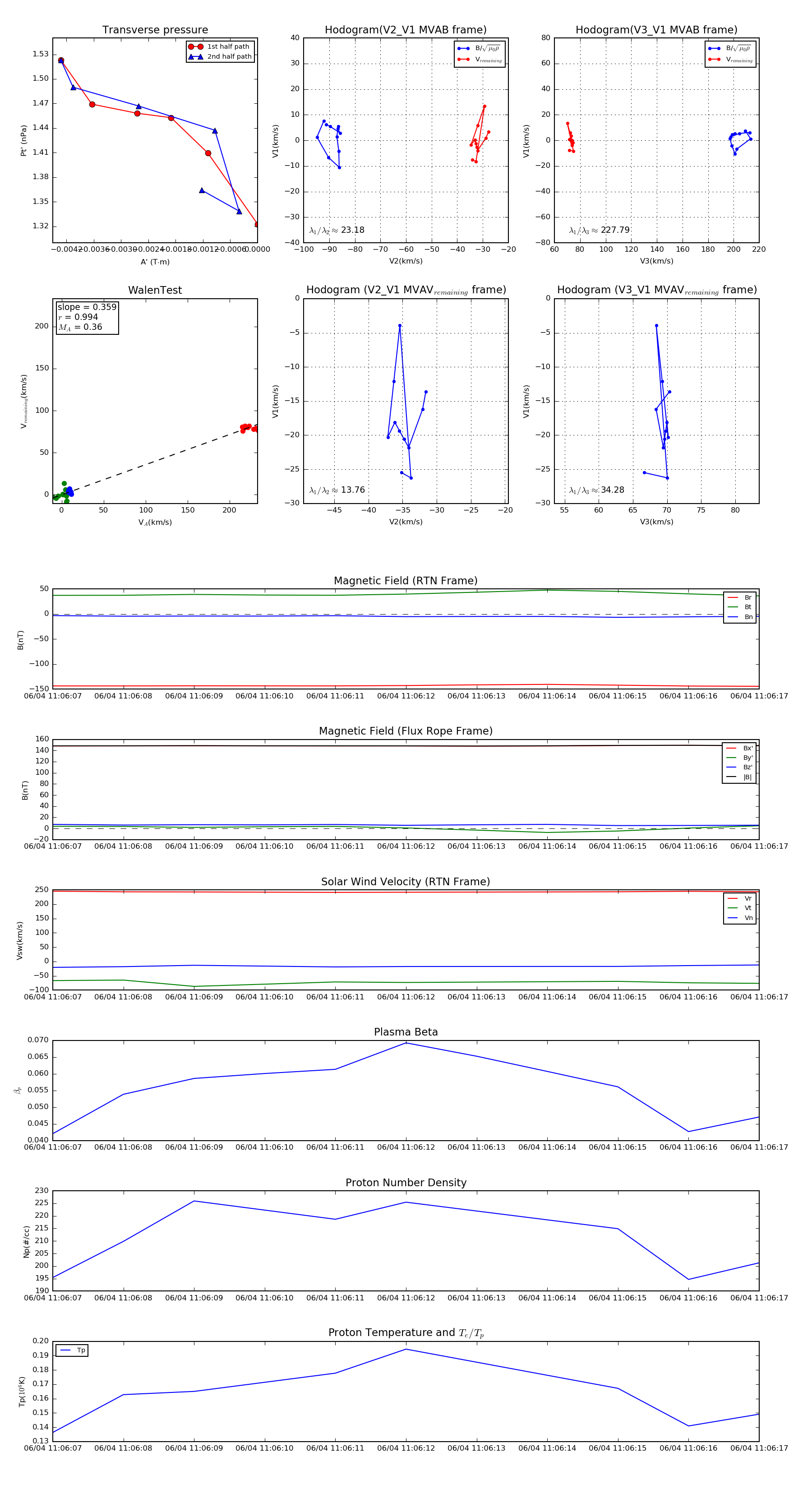The width and height of the screenshot is (812, 1489).
Task: Click the 'Tp' legend entry
Action: 73,1350
